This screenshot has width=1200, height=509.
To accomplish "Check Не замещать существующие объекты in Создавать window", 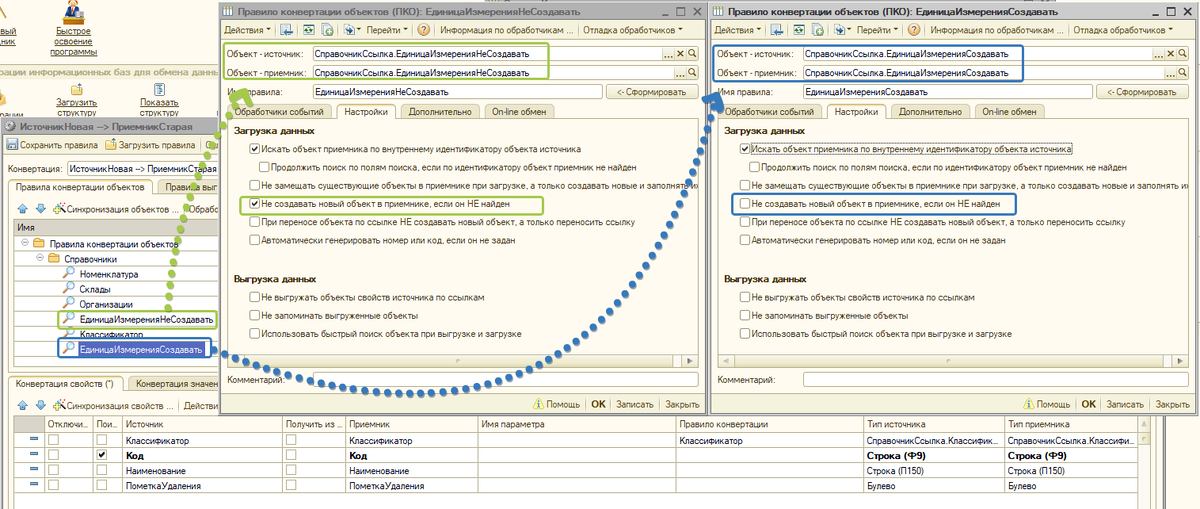I will [745, 186].
